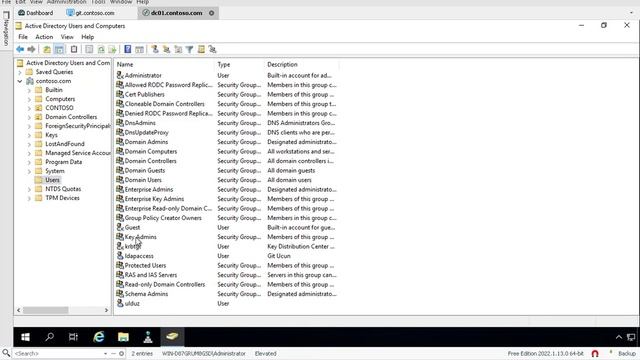Expand the Saved Queries node
Screen dimensions: 640x360
(20, 72)
